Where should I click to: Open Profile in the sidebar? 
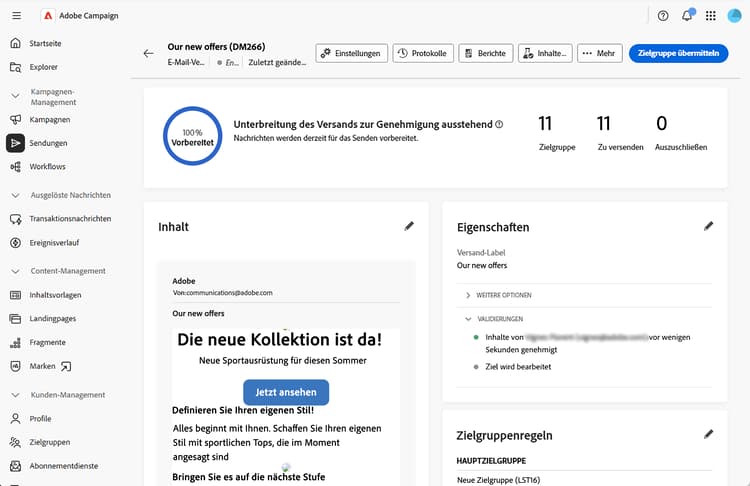[x=40, y=419]
